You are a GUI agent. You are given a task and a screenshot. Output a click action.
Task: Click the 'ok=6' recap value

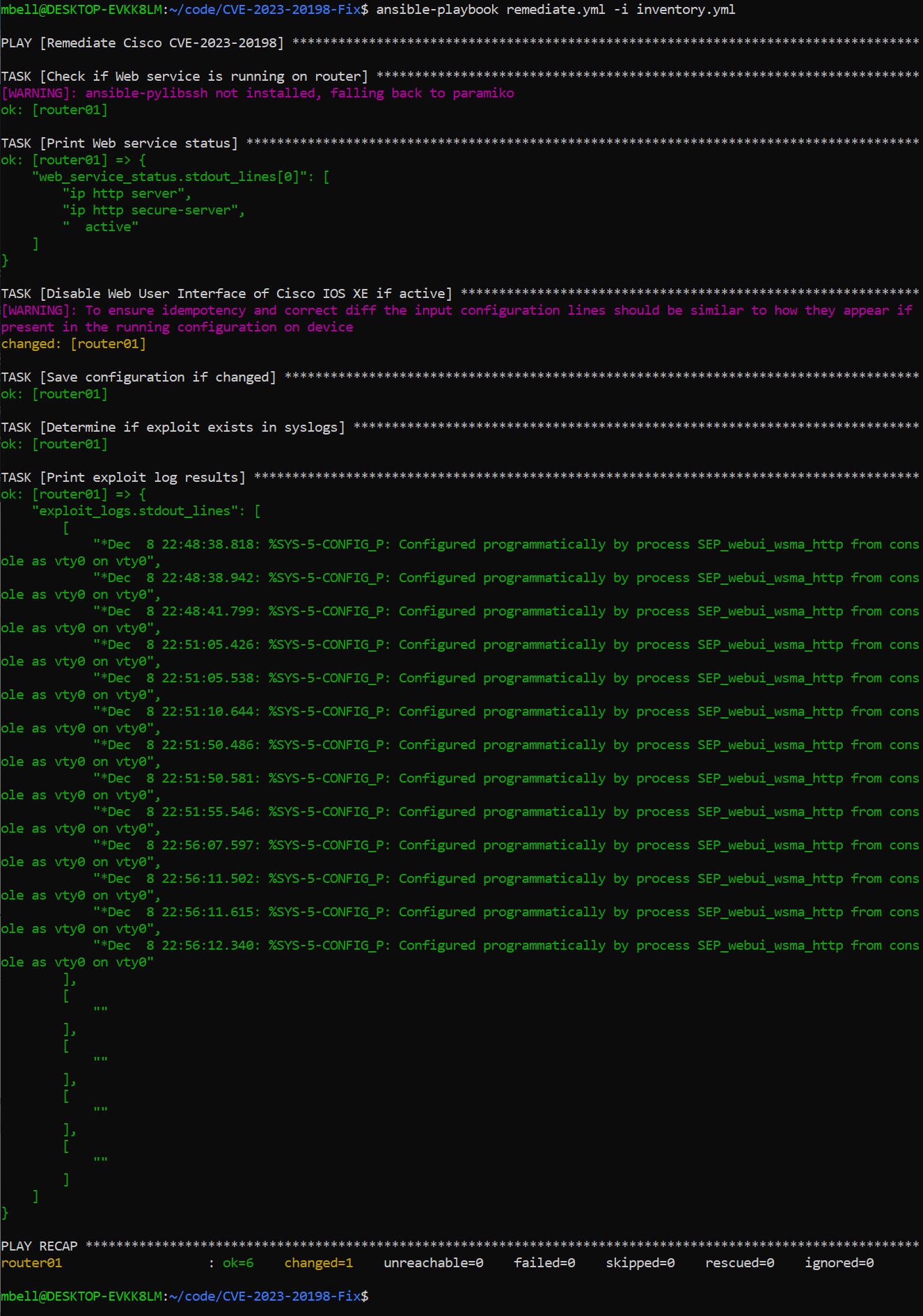click(x=238, y=1263)
